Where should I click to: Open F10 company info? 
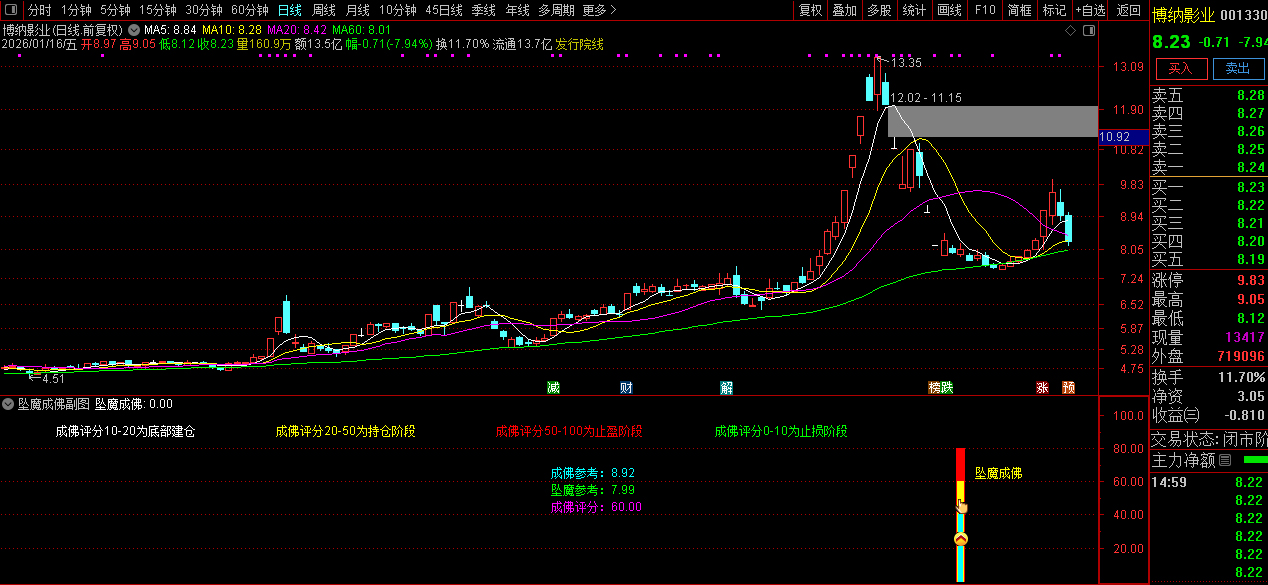pyautogui.click(x=985, y=10)
